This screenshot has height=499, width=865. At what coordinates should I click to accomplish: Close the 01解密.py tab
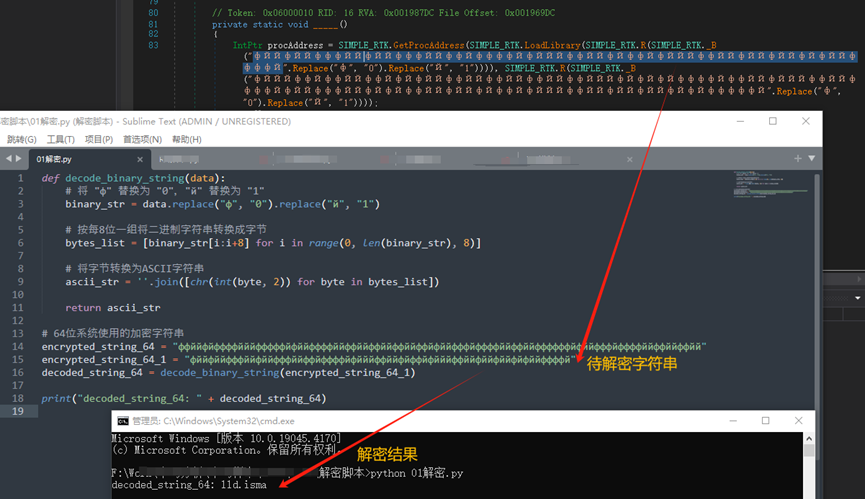[140, 159]
